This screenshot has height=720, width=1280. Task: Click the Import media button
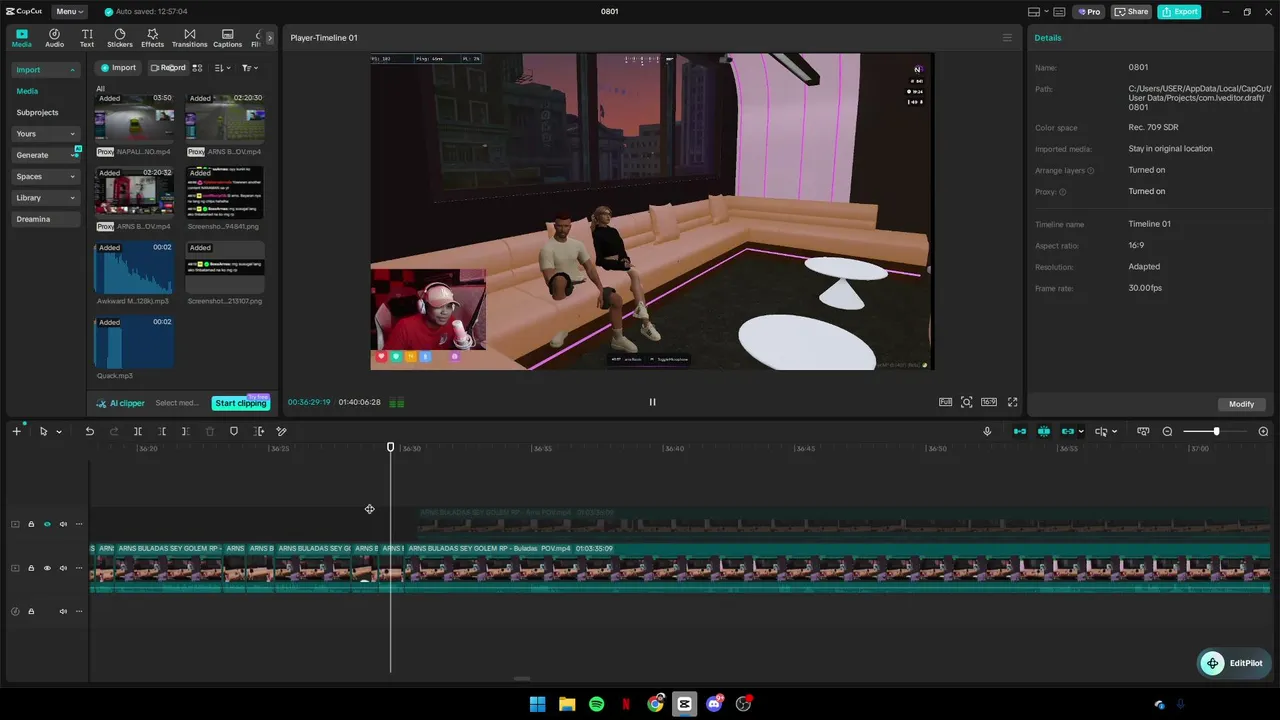point(118,68)
